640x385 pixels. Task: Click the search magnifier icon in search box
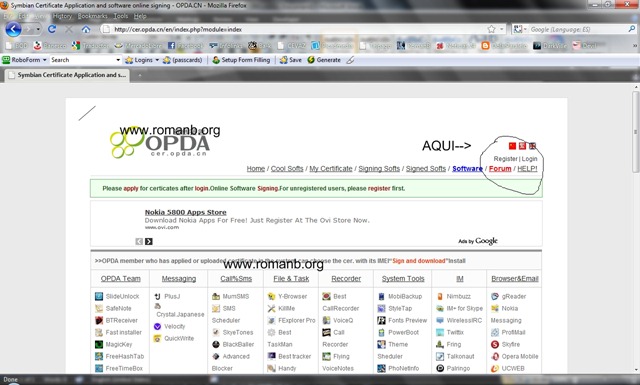pyautogui.click(x=631, y=29)
